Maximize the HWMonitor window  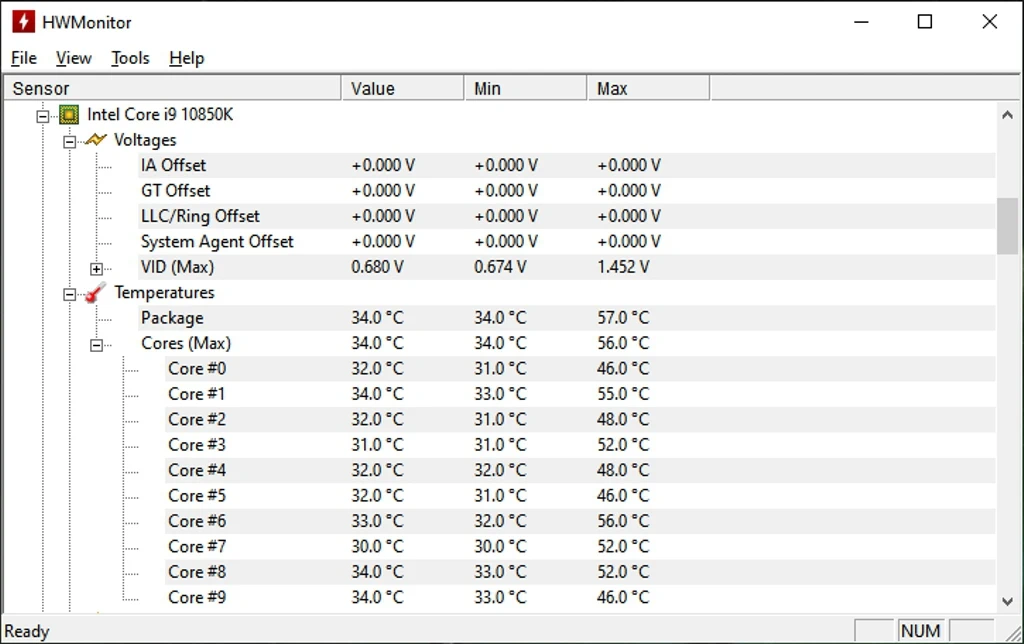(x=925, y=22)
